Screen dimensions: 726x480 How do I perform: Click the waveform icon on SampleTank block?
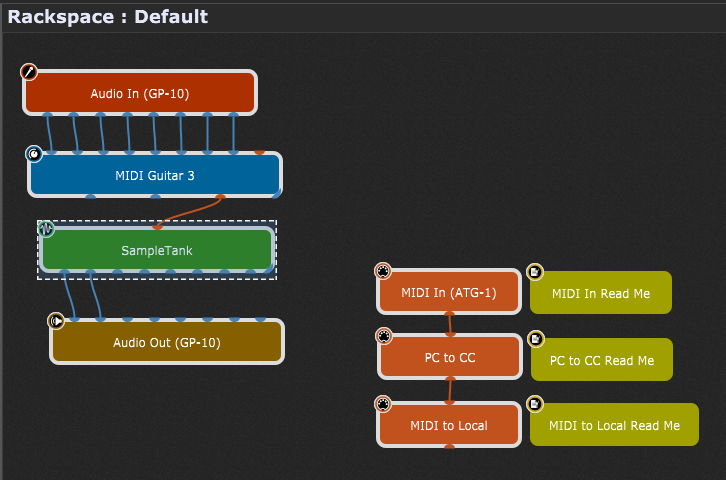(x=46, y=229)
